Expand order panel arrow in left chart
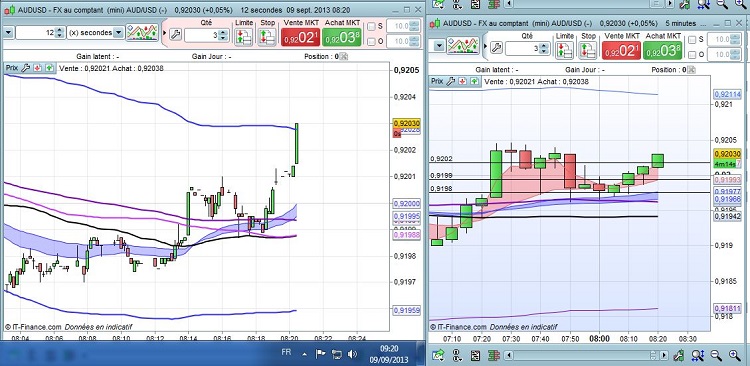 coord(165,33)
